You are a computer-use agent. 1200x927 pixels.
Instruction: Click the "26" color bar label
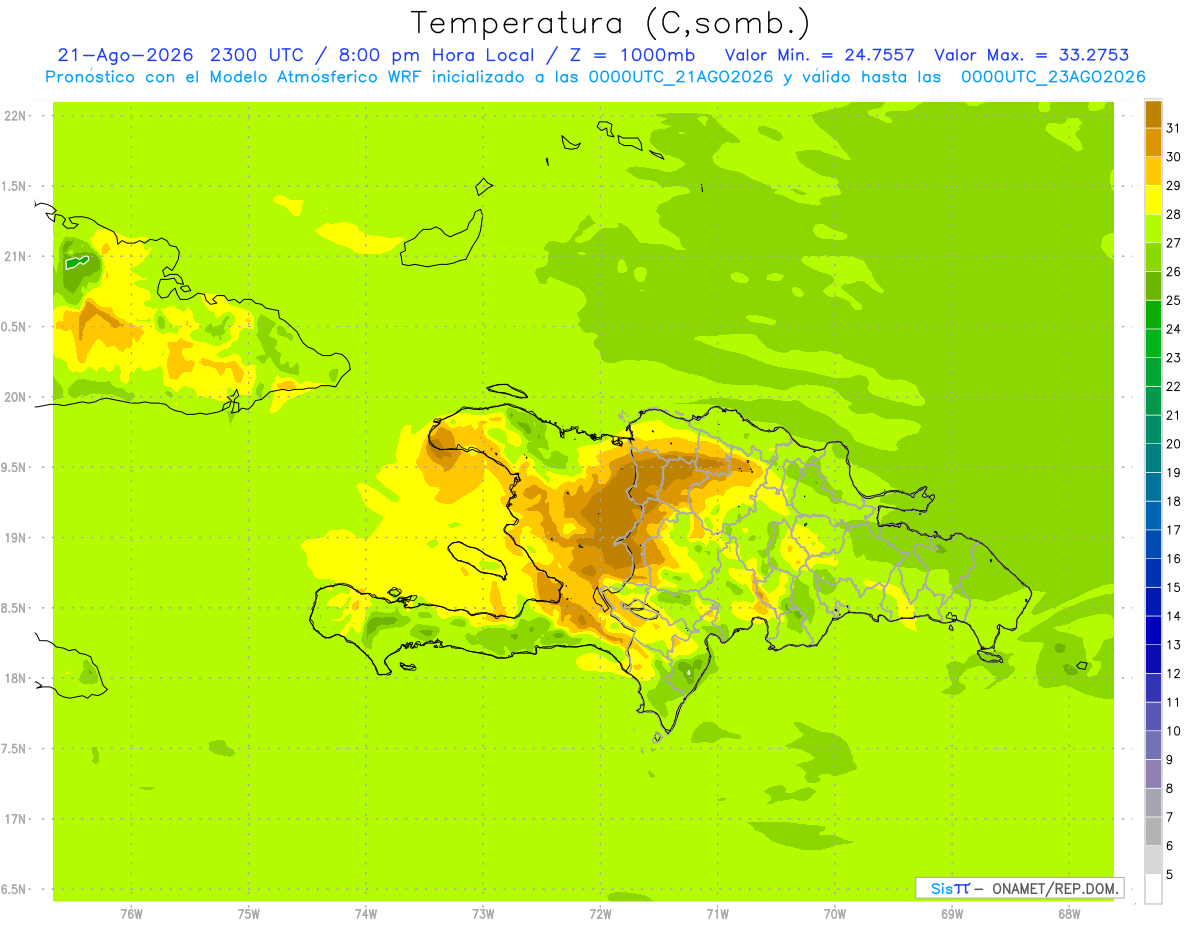click(x=1173, y=272)
